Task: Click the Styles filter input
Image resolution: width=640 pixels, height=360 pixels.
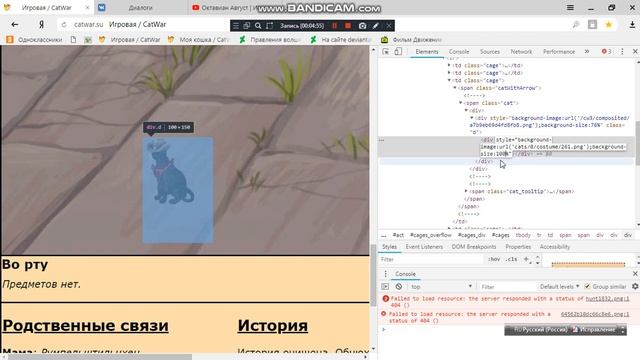Action: coord(431,259)
